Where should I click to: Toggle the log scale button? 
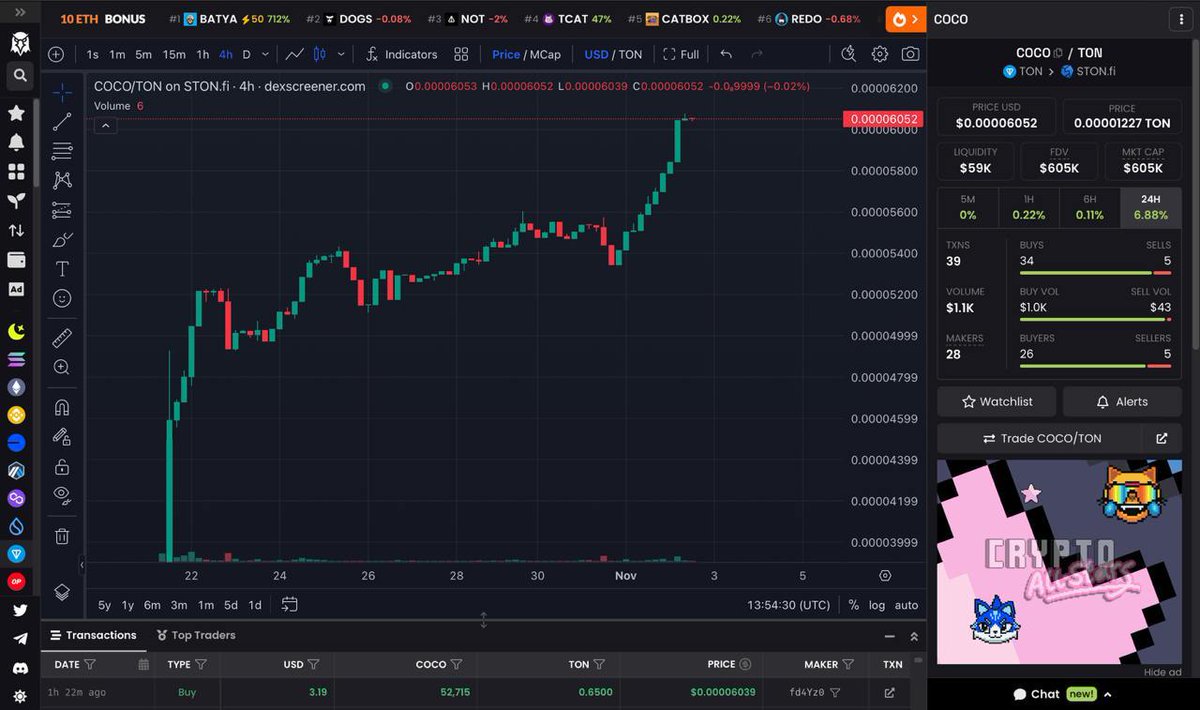(x=877, y=605)
